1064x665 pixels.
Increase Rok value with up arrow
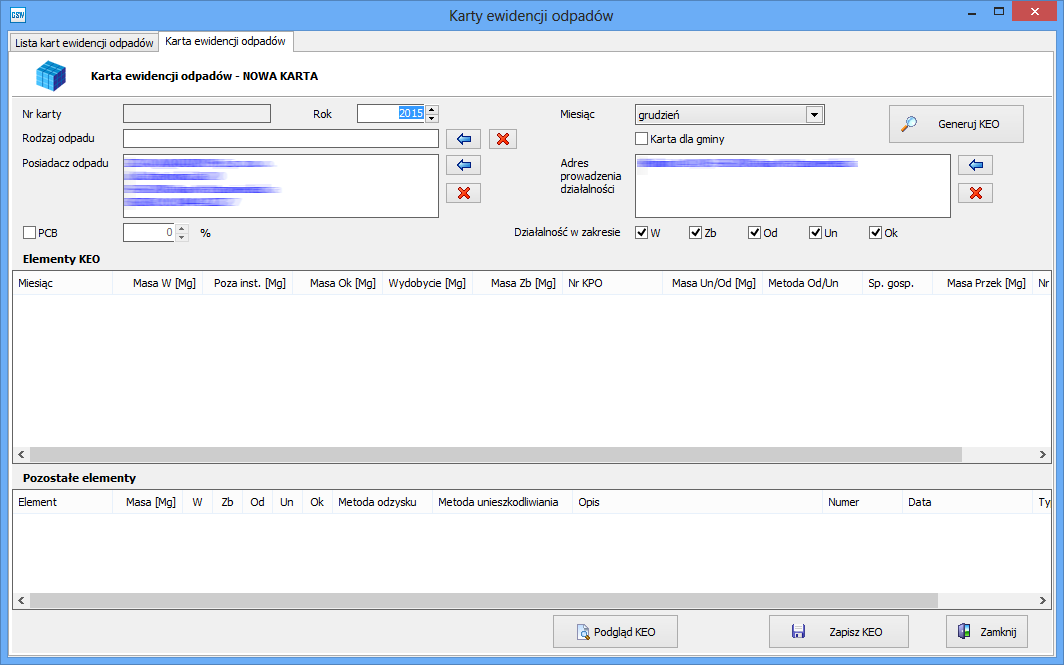click(432, 110)
